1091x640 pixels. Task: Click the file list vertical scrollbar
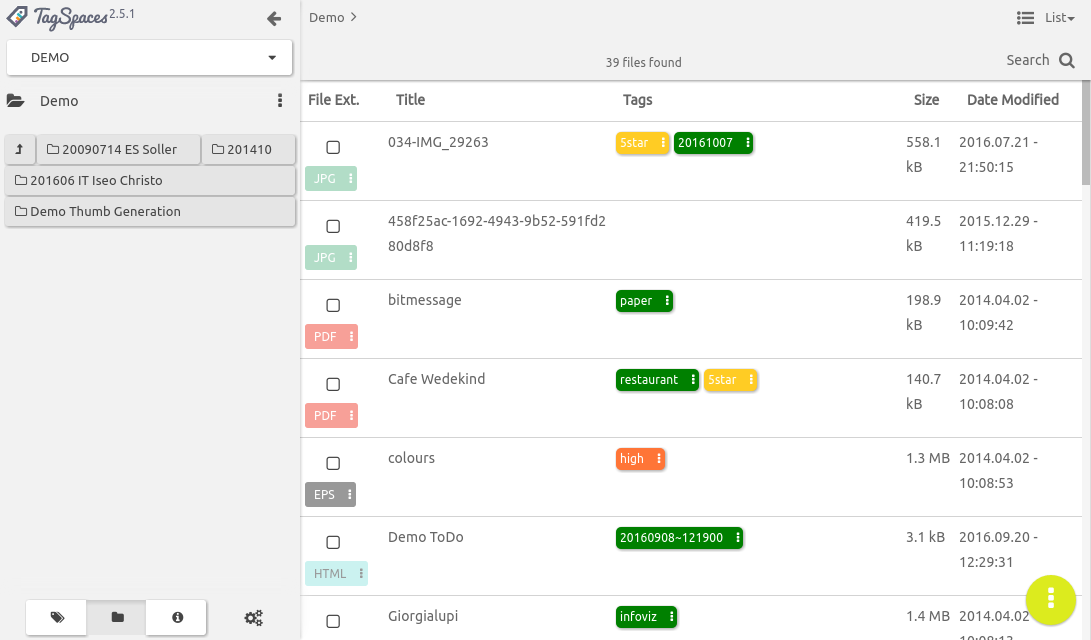(x=1086, y=132)
